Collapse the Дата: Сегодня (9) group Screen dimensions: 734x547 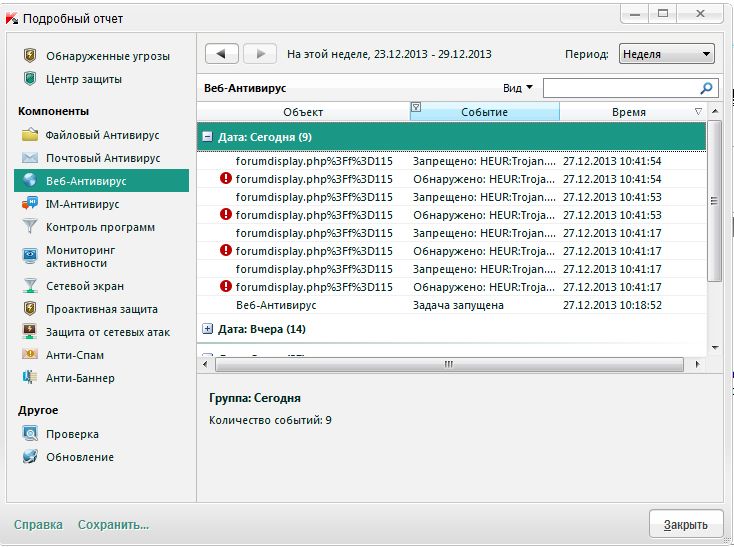point(207,137)
